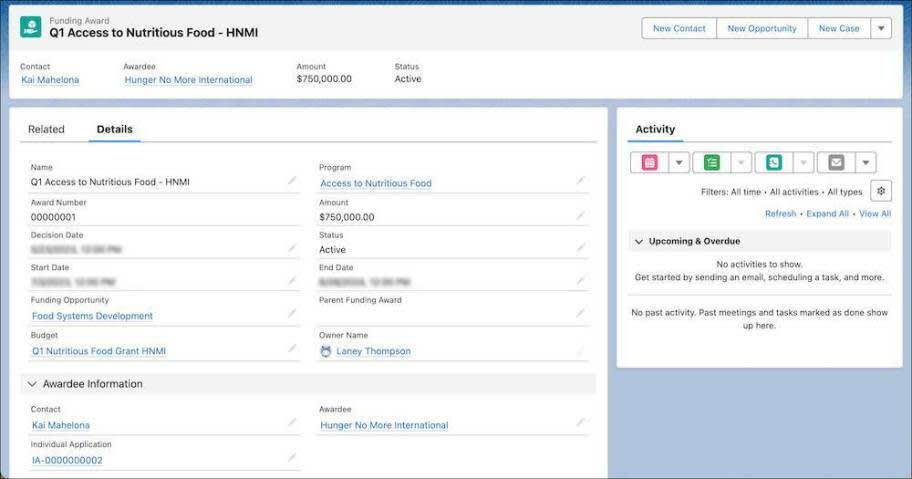Open Hunger No More International header link
Image resolution: width=912 pixels, height=479 pixels.
pyautogui.click(x=188, y=80)
